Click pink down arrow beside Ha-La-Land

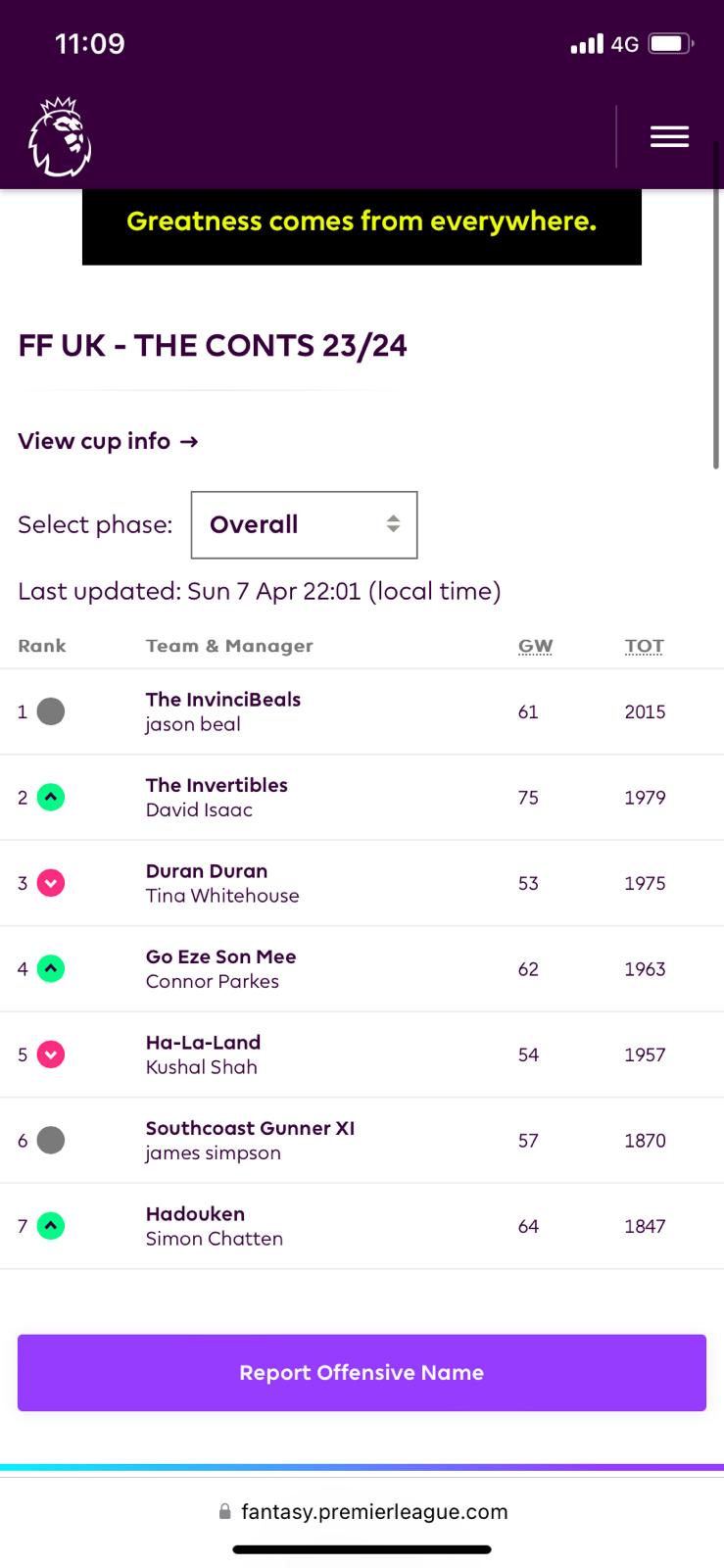point(51,1054)
